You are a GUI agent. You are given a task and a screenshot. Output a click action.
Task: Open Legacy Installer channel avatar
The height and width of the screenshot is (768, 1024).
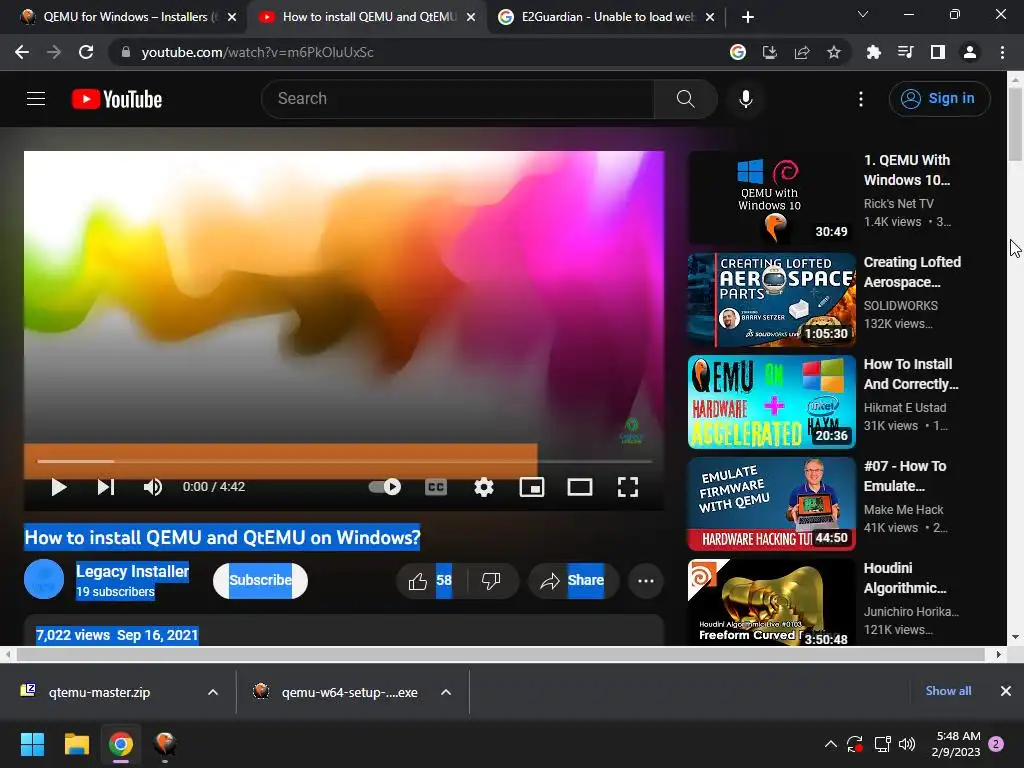[x=44, y=579]
